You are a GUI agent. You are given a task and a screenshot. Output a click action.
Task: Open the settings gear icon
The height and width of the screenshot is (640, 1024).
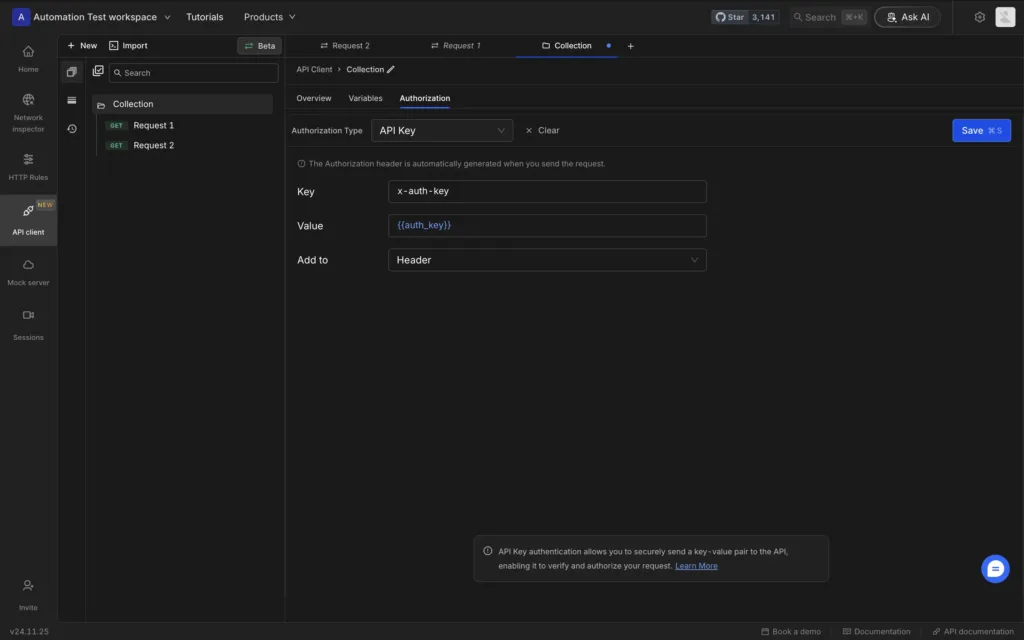[x=979, y=17]
